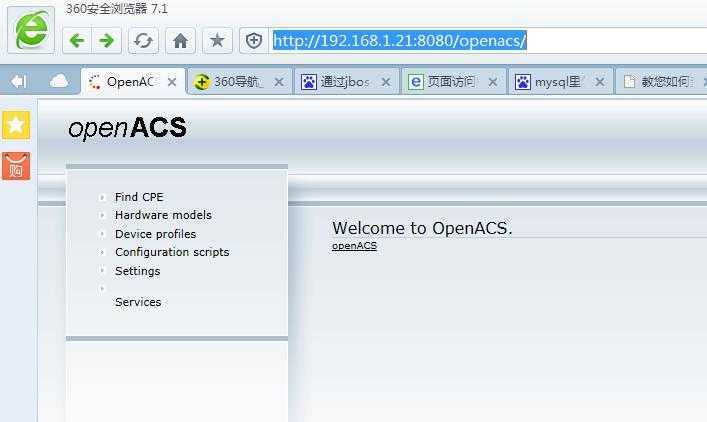
Task: Select the address bar URL field
Action: [488, 41]
